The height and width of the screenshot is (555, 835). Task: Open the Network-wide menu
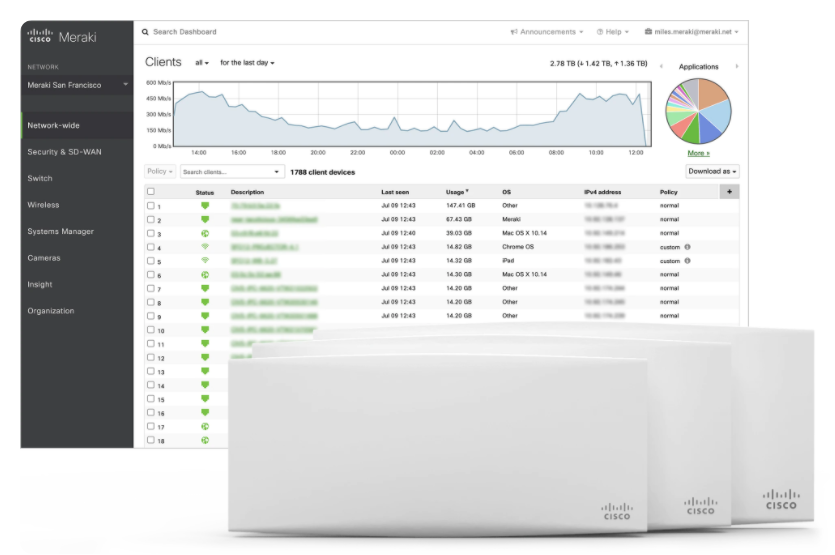click(x=77, y=126)
